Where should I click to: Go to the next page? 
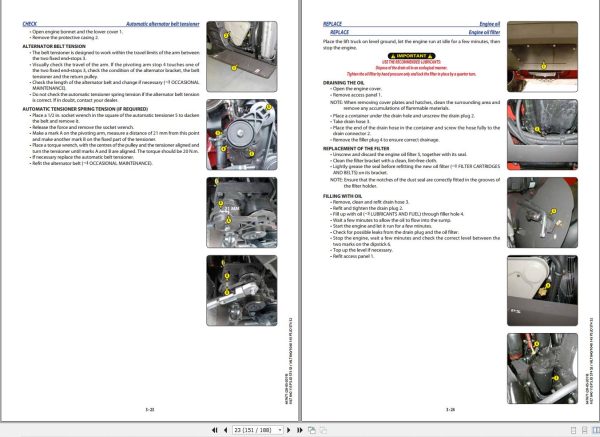289,430
